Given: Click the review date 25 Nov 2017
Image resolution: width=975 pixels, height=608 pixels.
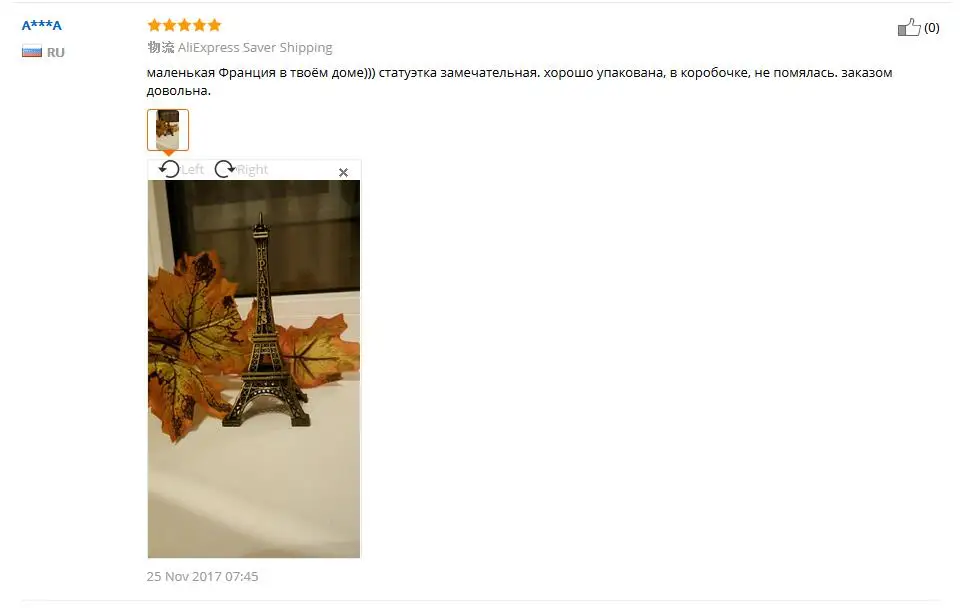Looking at the screenshot, I should pos(202,576).
